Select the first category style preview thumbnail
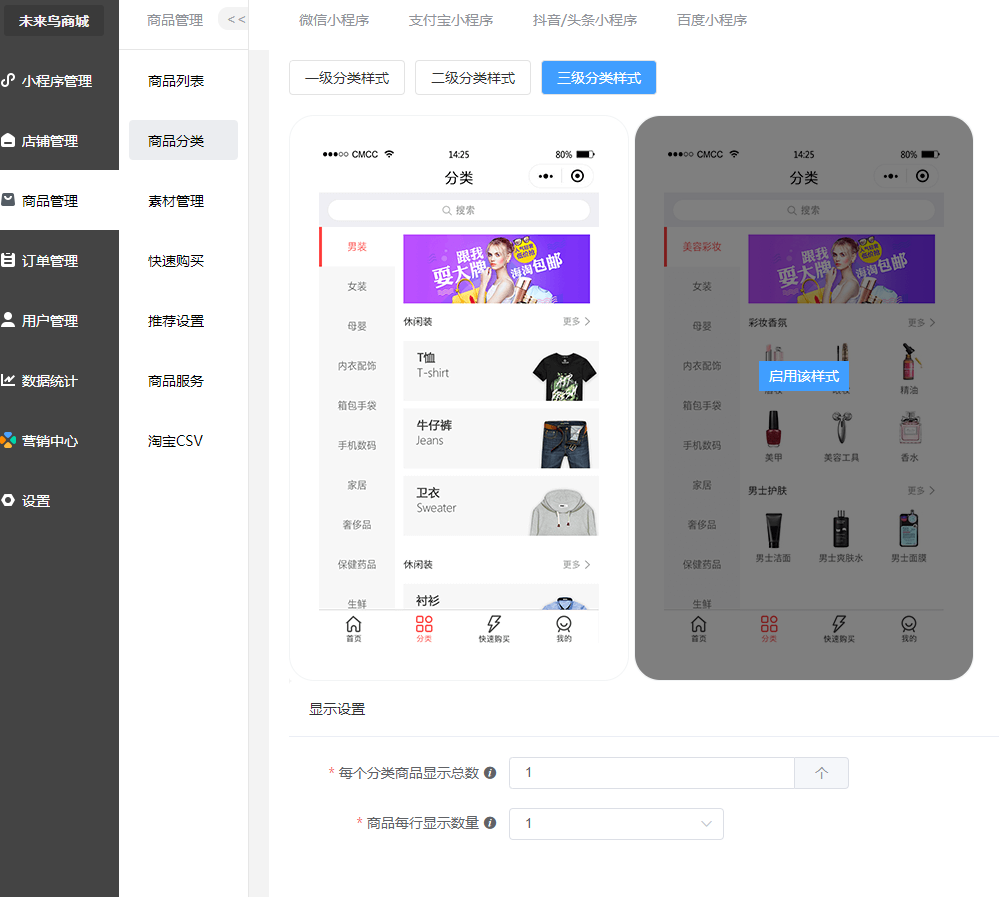This screenshot has width=999, height=897. pyautogui.click(x=459, y=398)
